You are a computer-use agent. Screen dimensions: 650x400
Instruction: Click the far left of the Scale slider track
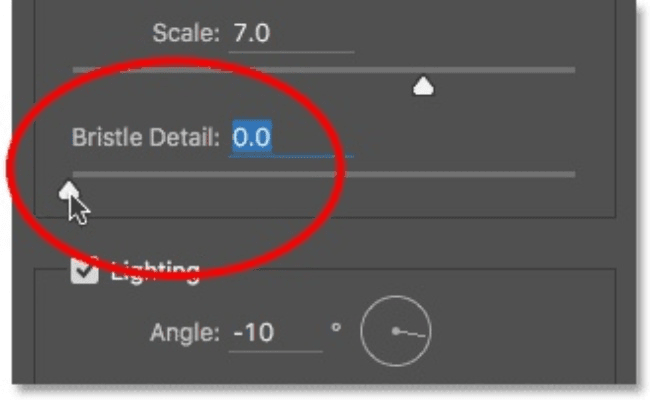pyautogui.click(x=80, y=70)
